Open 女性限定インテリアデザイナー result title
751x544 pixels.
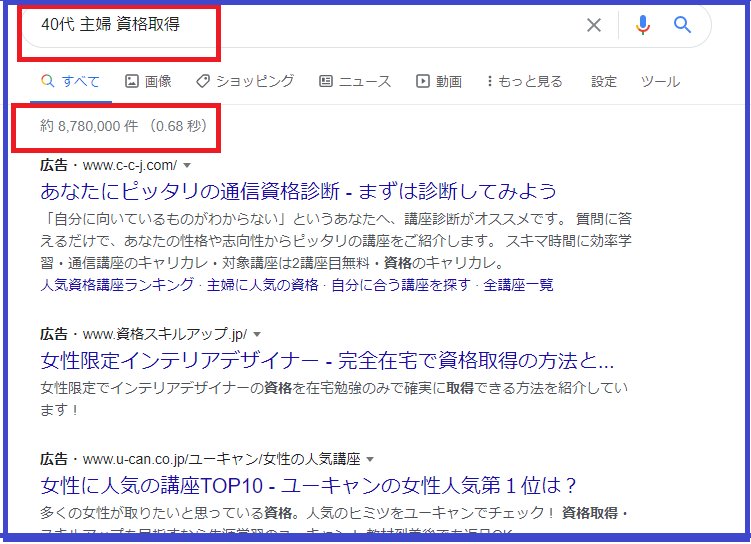(x=327, y=360)
